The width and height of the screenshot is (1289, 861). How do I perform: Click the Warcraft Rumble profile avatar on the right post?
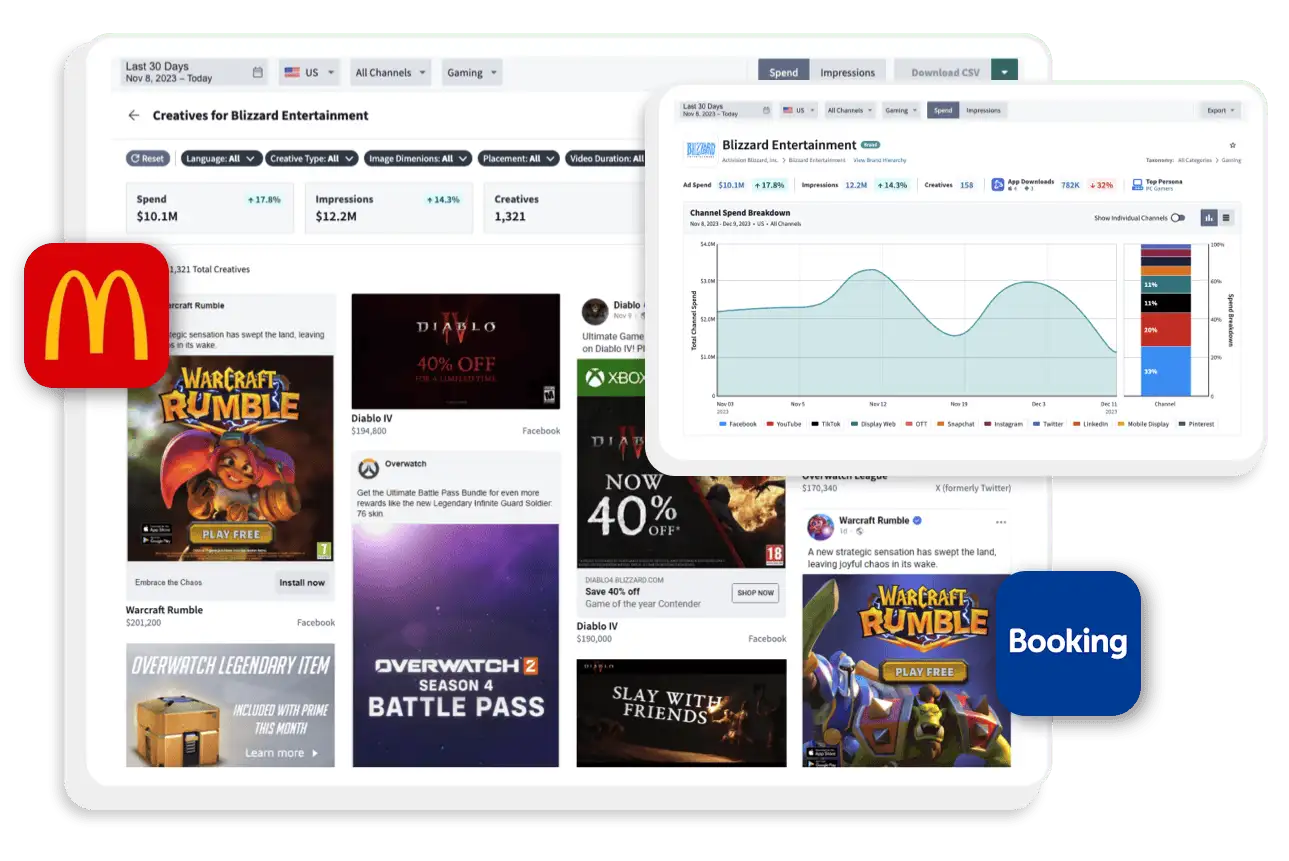(x=820, y=526)
